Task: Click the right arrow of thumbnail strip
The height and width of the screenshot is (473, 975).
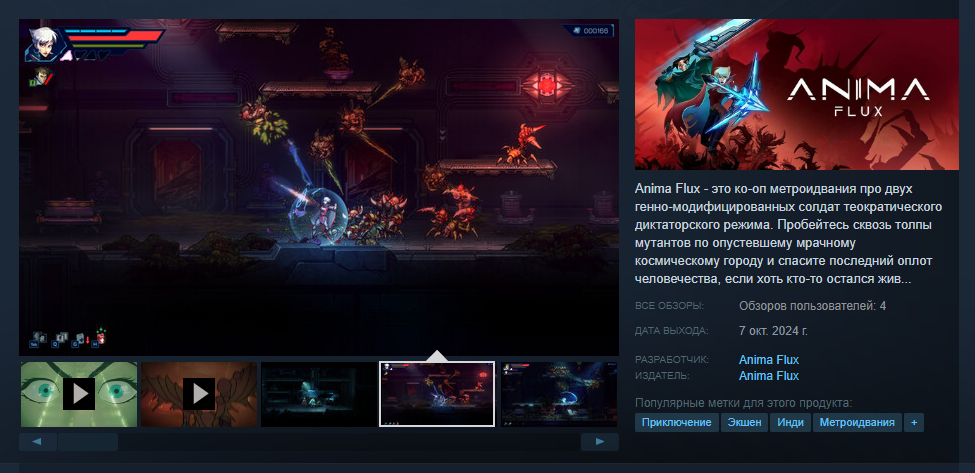Action: pyautogui.click(x=599, y=442)
